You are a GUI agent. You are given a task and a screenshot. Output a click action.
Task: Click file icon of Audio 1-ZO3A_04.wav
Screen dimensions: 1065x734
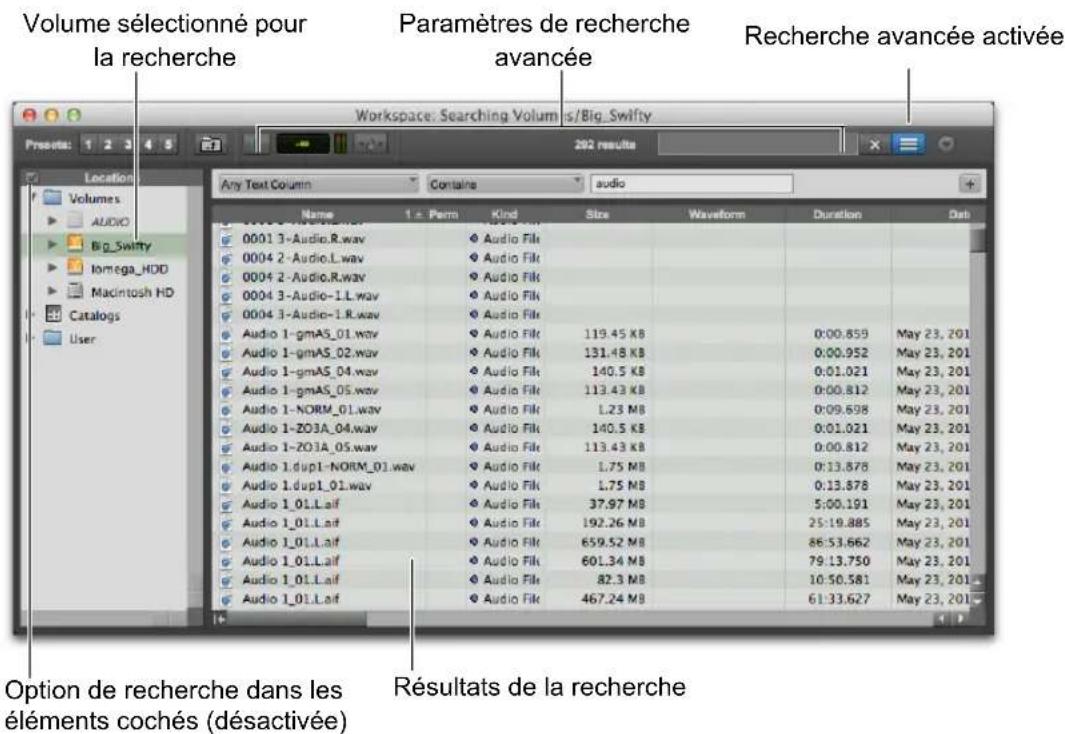[227, 429]
